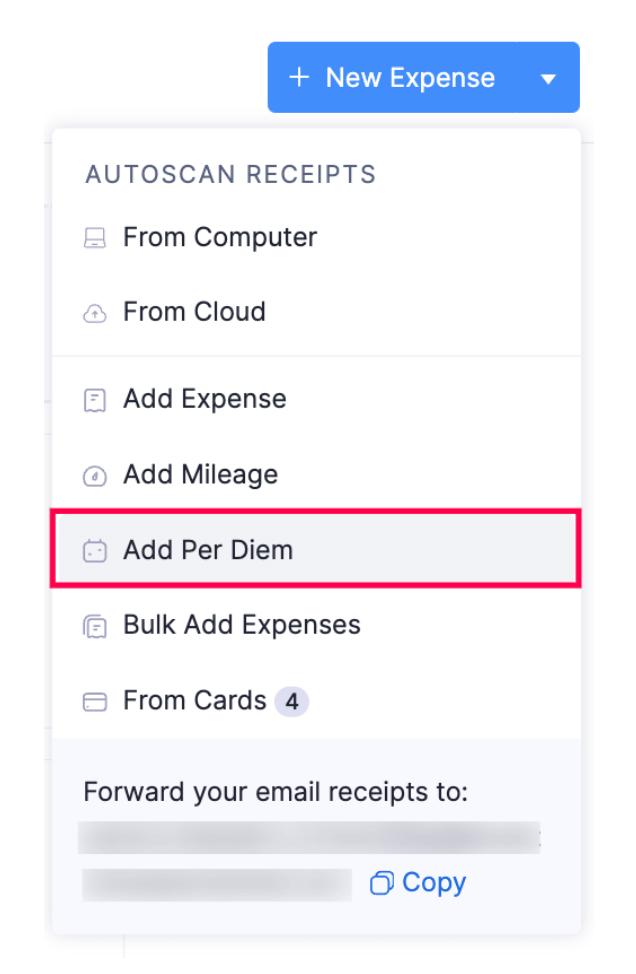Viewport: 636px width, 974px height.
Task: Click the cloud upload icon beside From Cloud
Action: (95, 312)
